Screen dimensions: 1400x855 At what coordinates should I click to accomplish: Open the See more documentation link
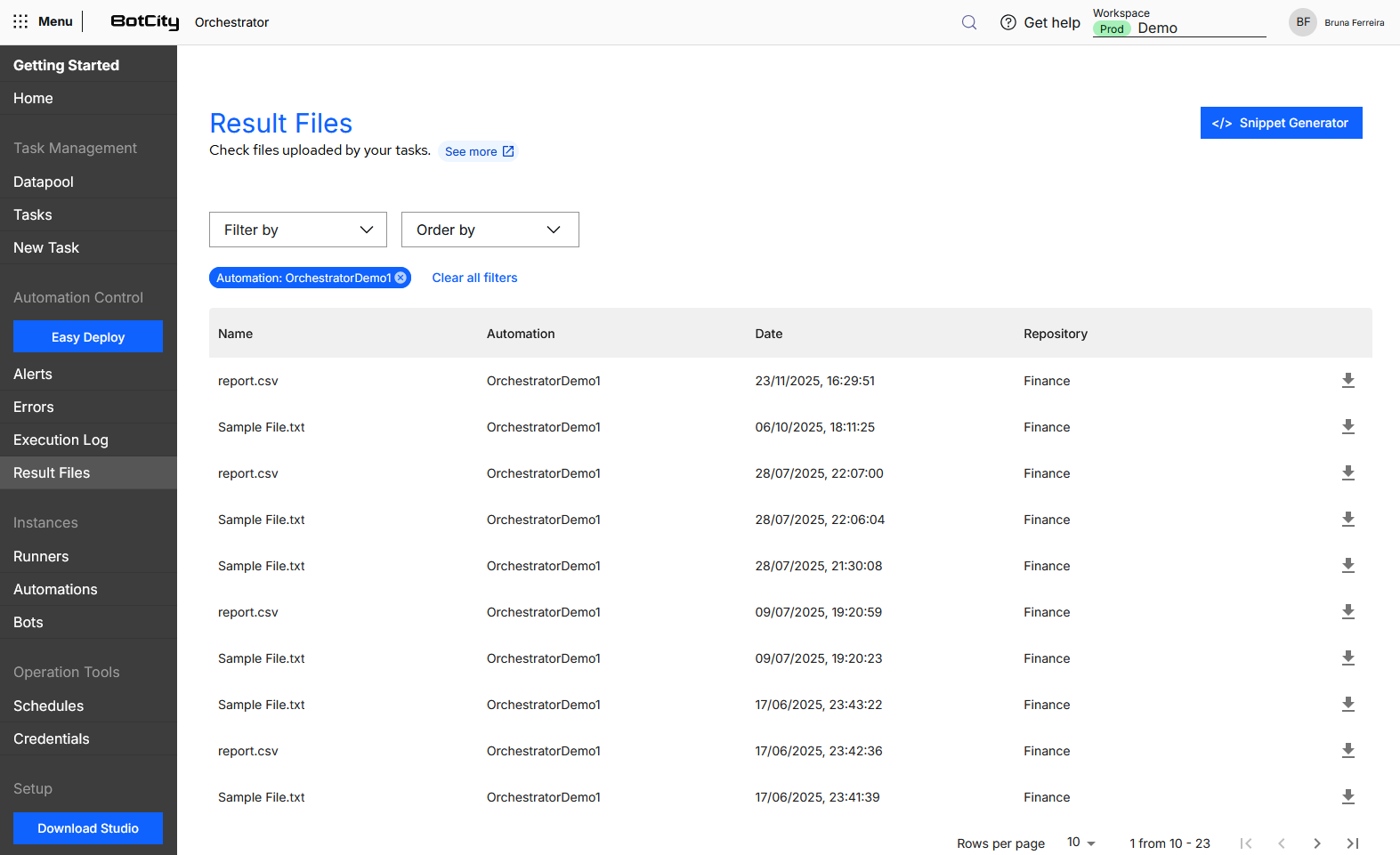tap(479, 151)
